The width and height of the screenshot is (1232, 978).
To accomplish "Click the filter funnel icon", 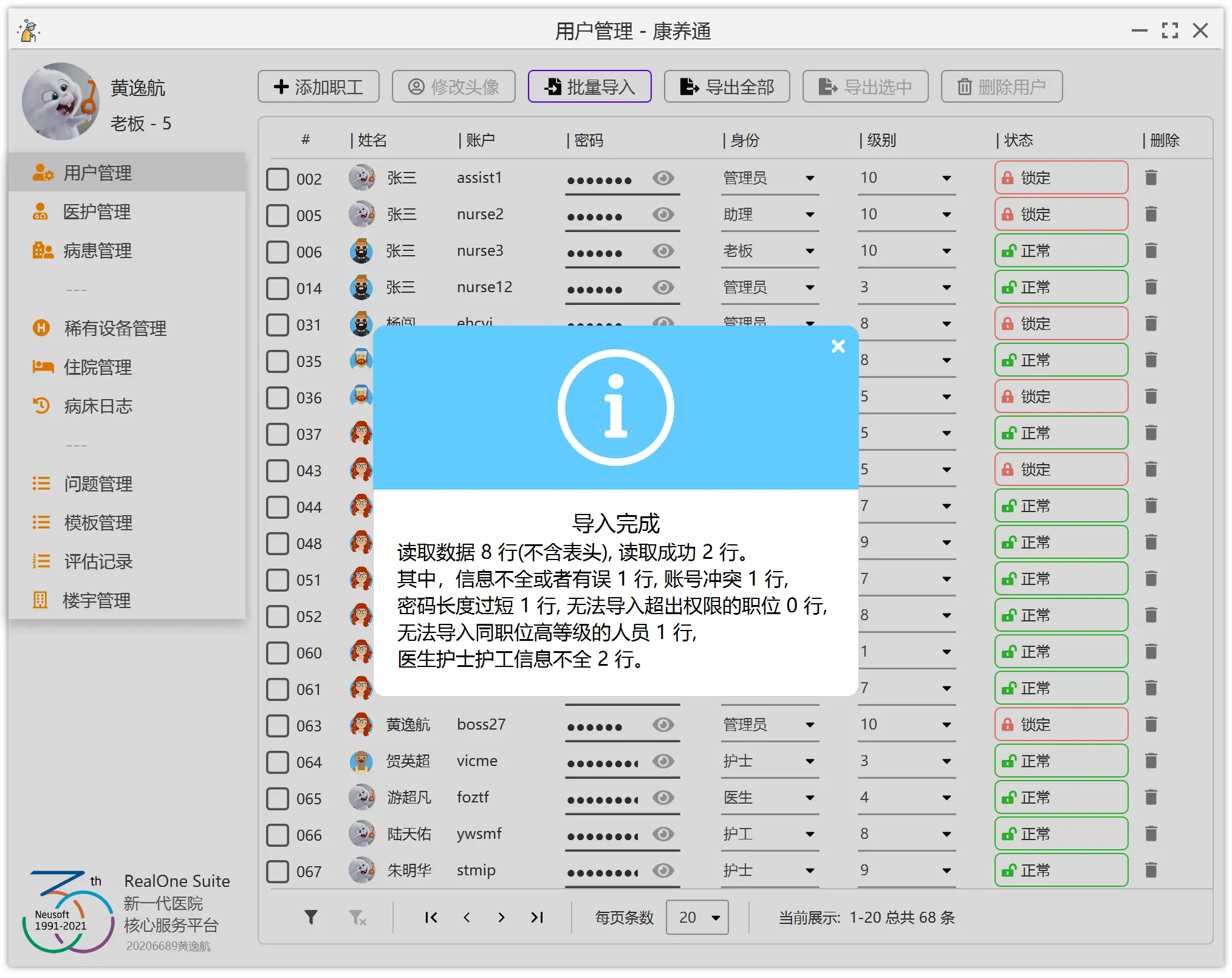I will (310, 917).
